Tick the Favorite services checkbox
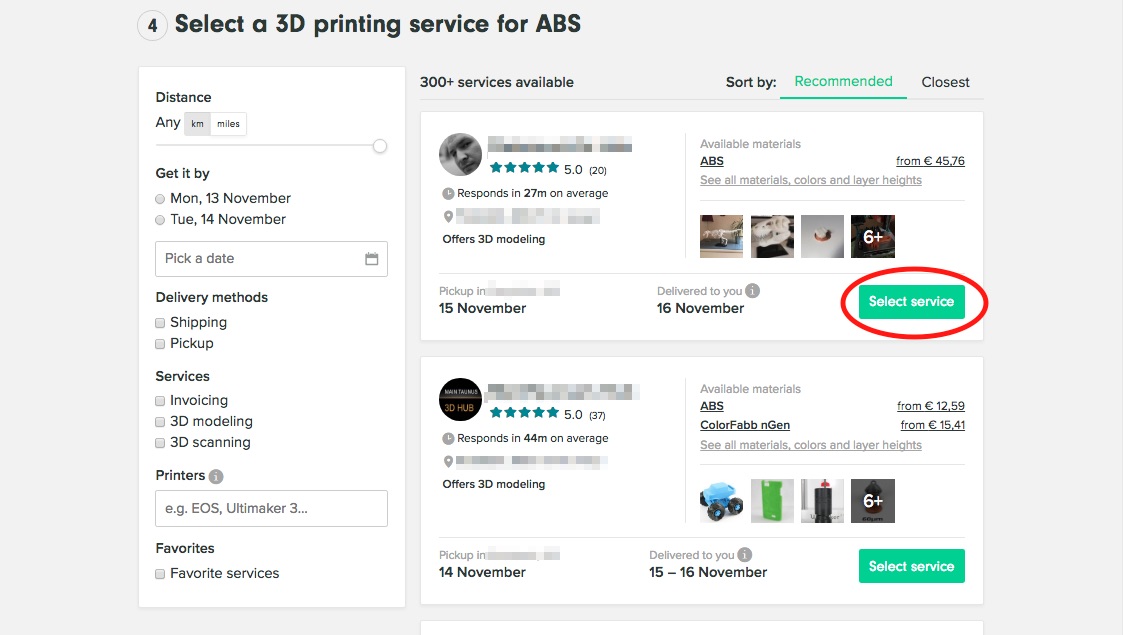The height and width of the screenshot is (635, 1123). [x=160, y=574]
